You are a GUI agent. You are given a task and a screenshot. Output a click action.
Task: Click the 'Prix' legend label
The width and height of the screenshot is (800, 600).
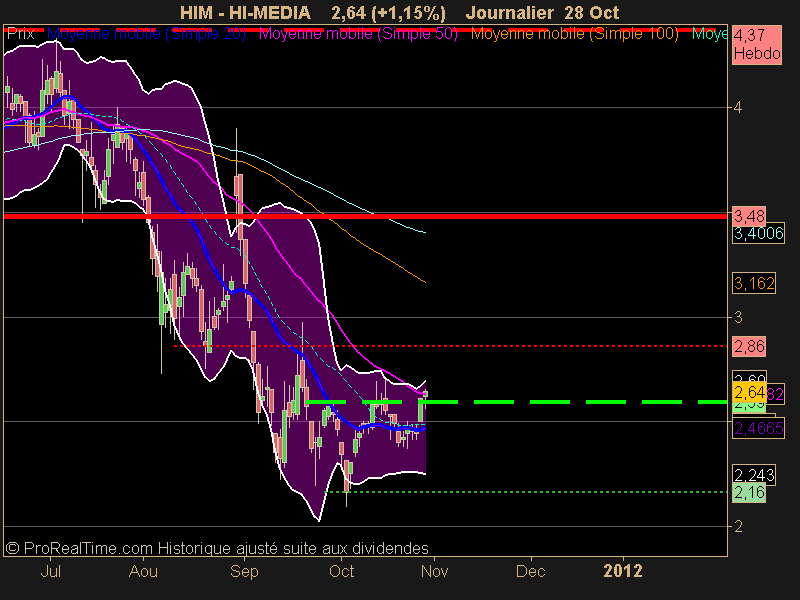[x=21, y=34]
